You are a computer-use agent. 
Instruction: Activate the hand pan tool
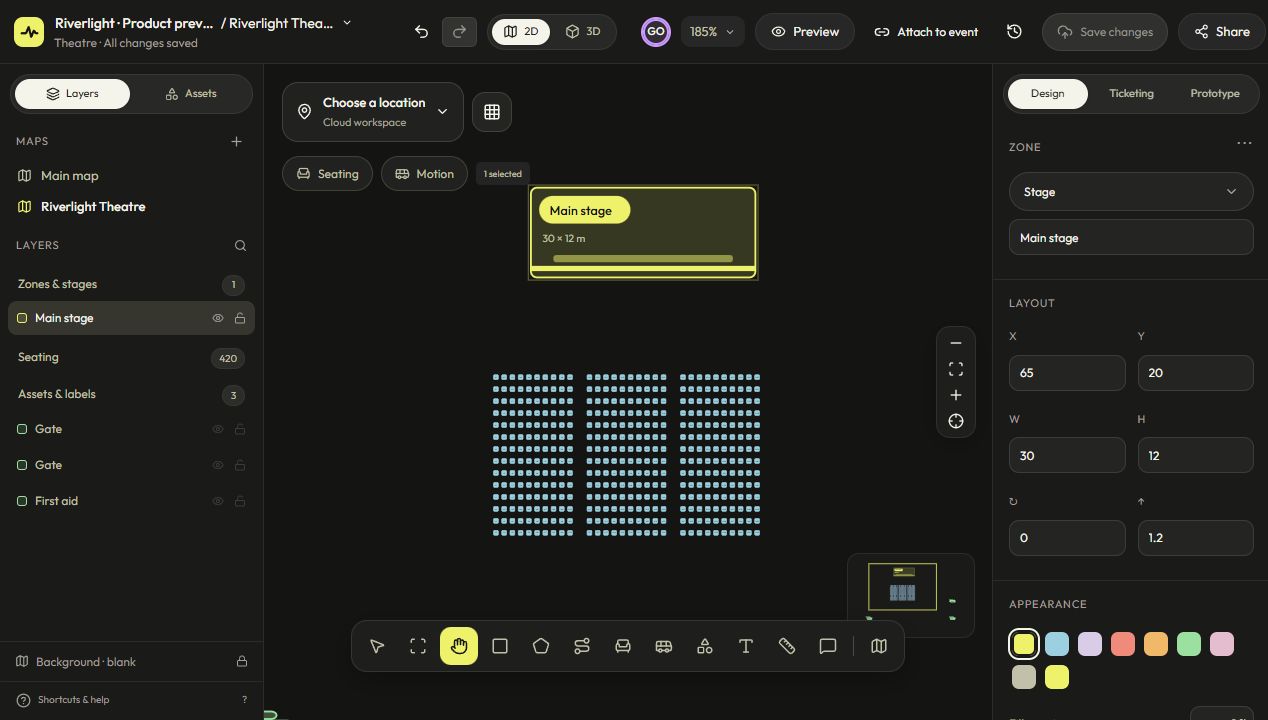[459, 646]
